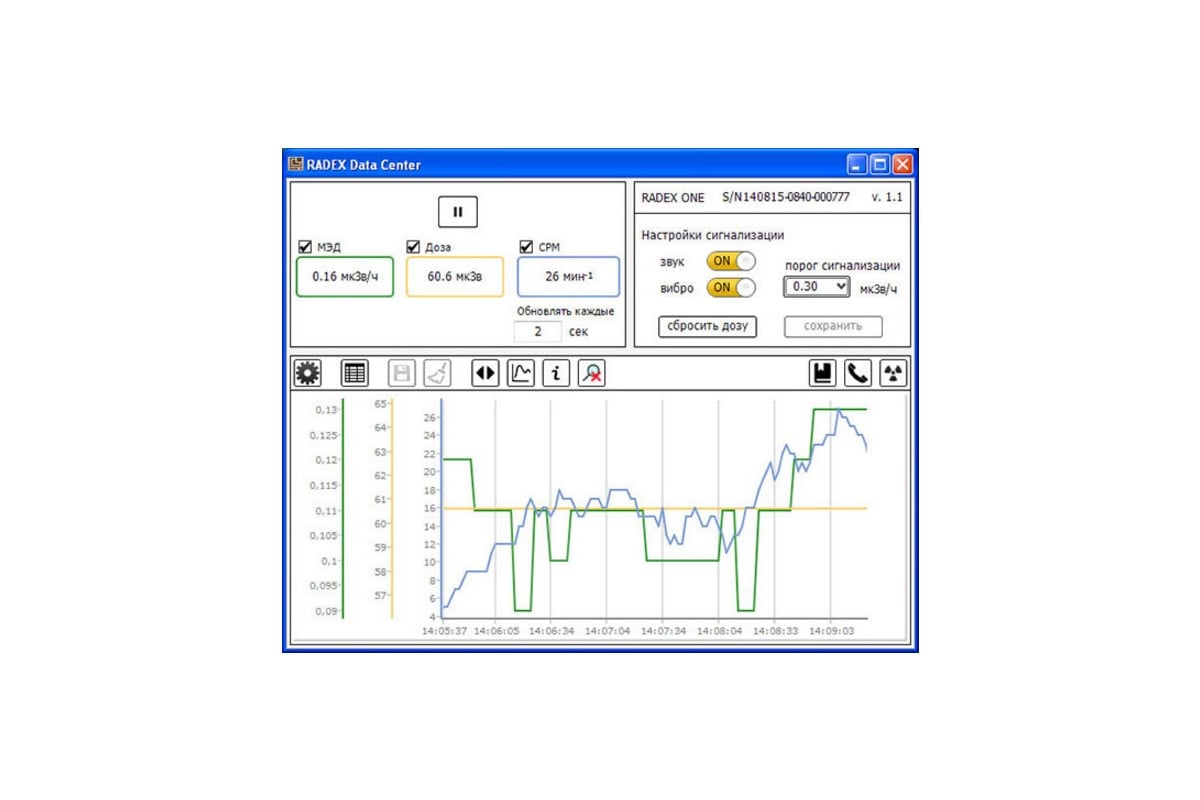Turn off the звук alarm switch

click(730, 261)
